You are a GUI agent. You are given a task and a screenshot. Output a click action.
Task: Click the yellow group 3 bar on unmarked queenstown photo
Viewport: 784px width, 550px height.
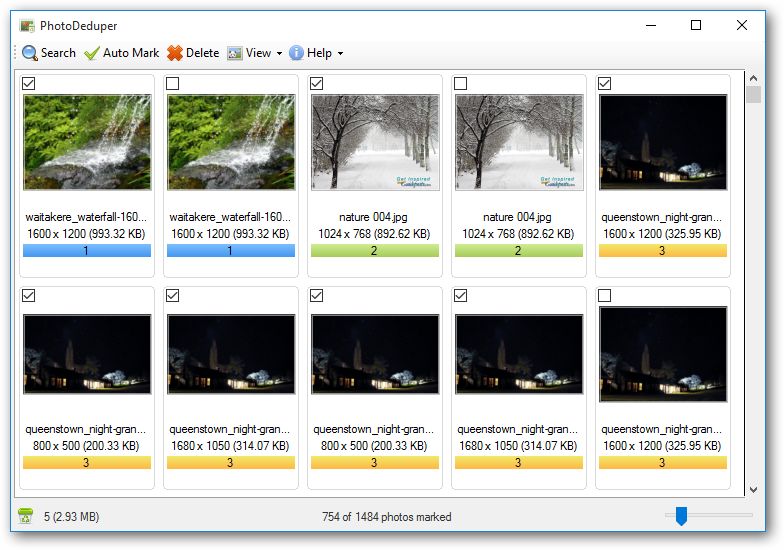pyautogui.click(x=663, y=462)
